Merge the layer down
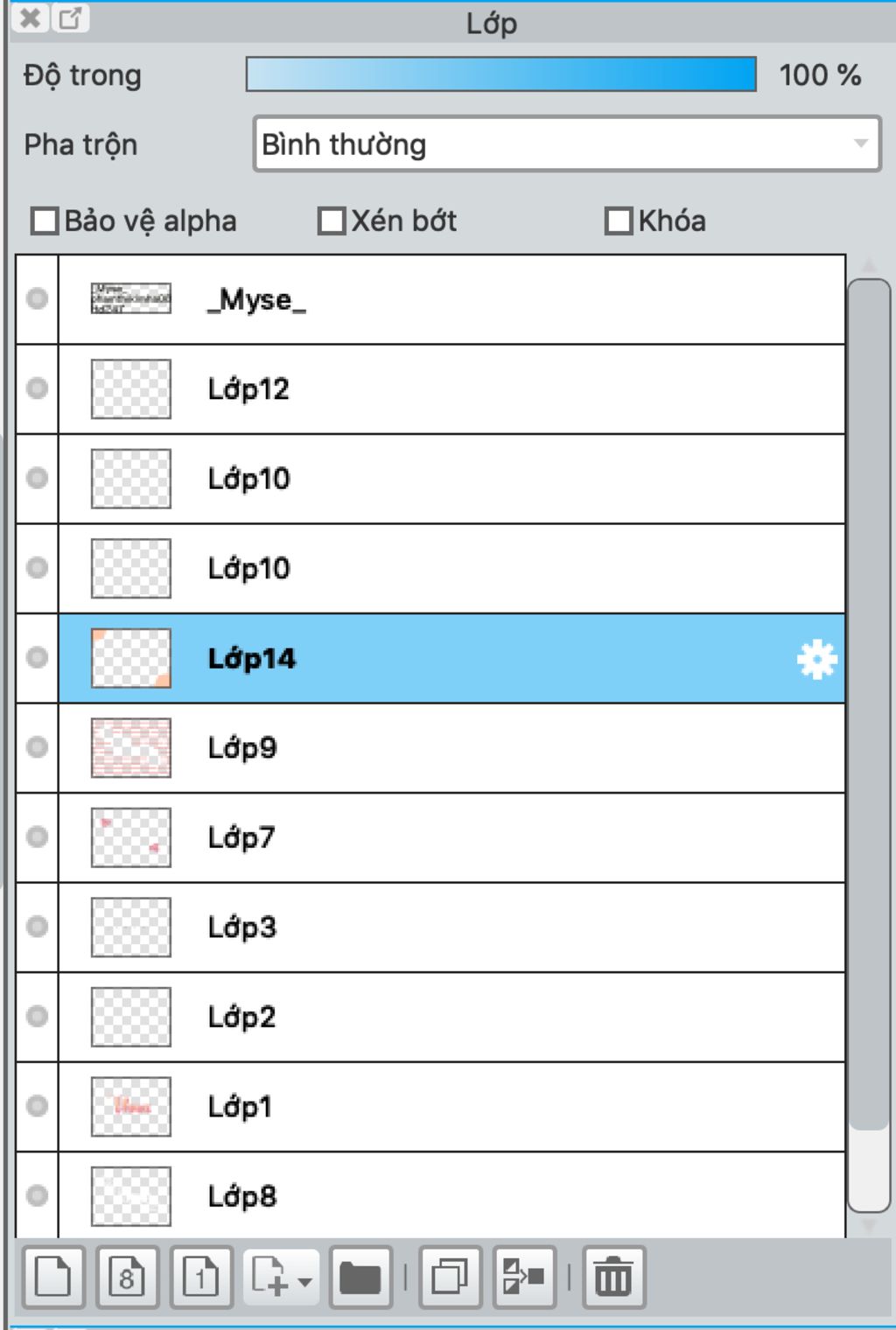The height and width of the screenshot is (1330, 896). point(524,1277)
